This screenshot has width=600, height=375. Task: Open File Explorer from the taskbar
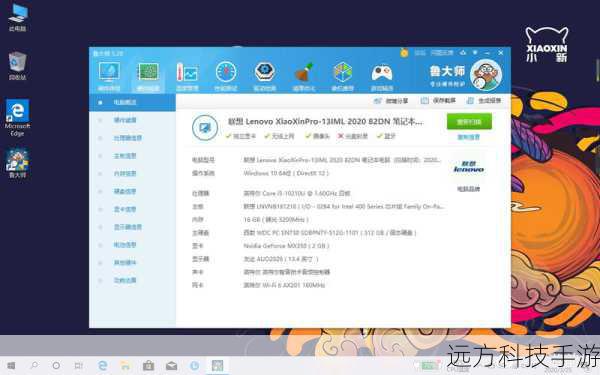pyautogui.click(x=126, y=366)
